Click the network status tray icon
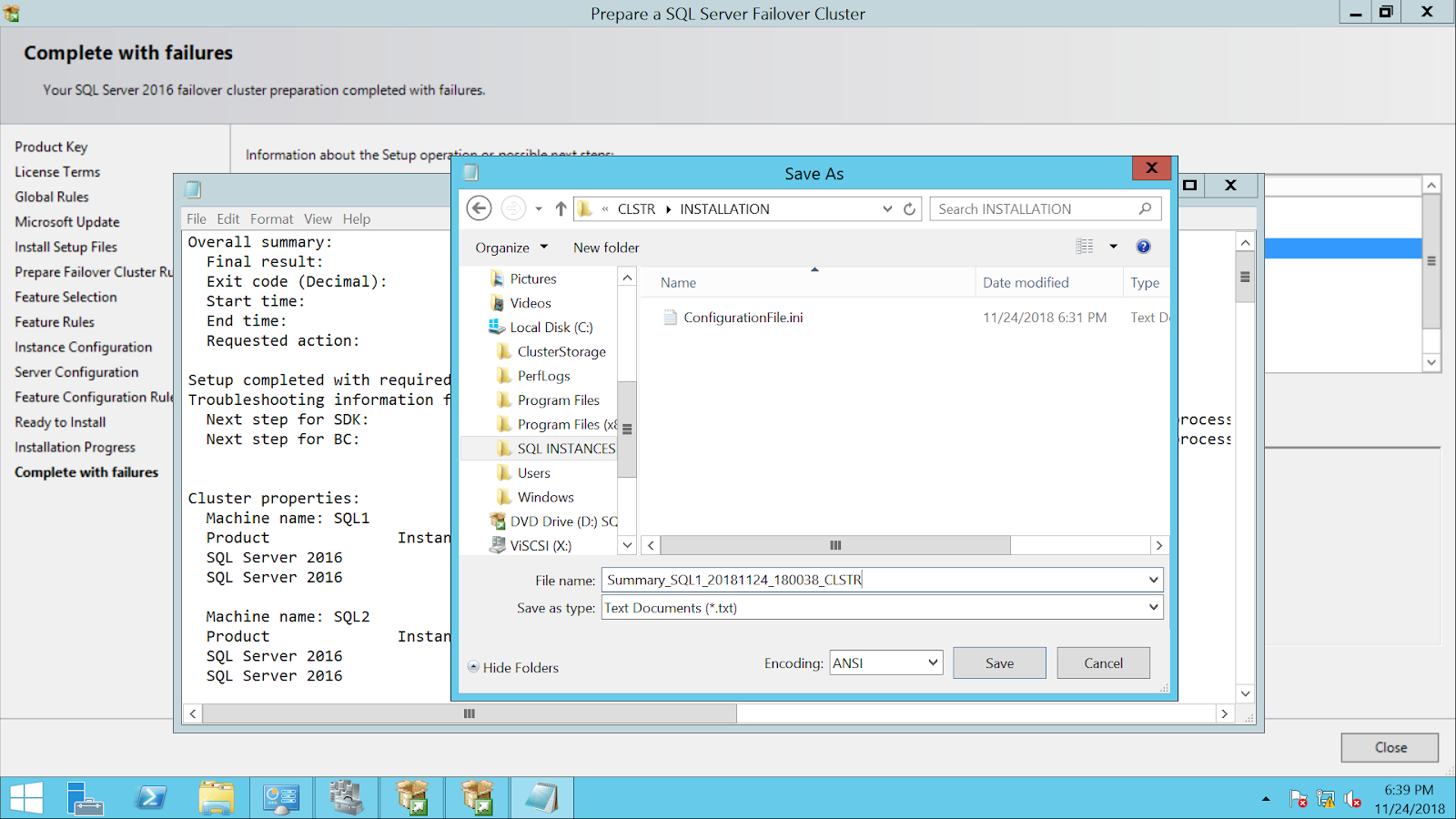 click(x=1326, y=799)
